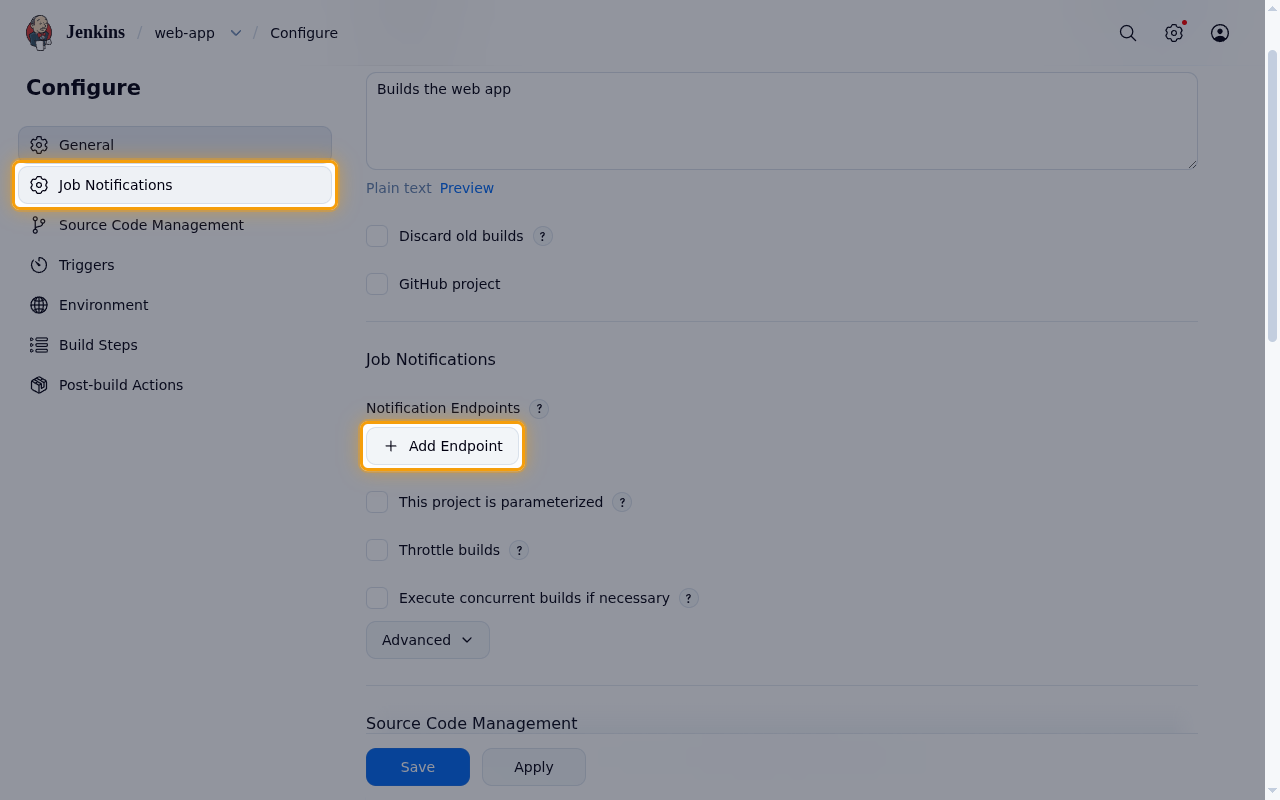
Task: Click the Build Steps list icon
Action: [x=39, y=345]
